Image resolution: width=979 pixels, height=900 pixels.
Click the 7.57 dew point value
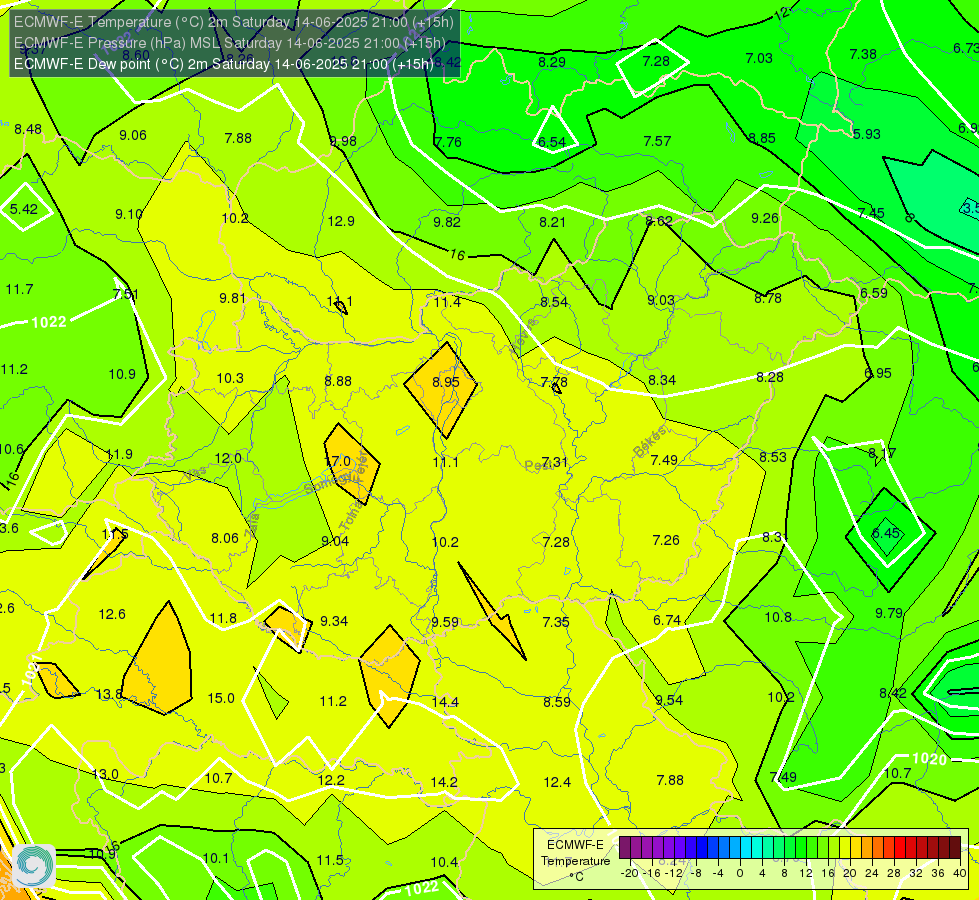(x=657, y=141)
